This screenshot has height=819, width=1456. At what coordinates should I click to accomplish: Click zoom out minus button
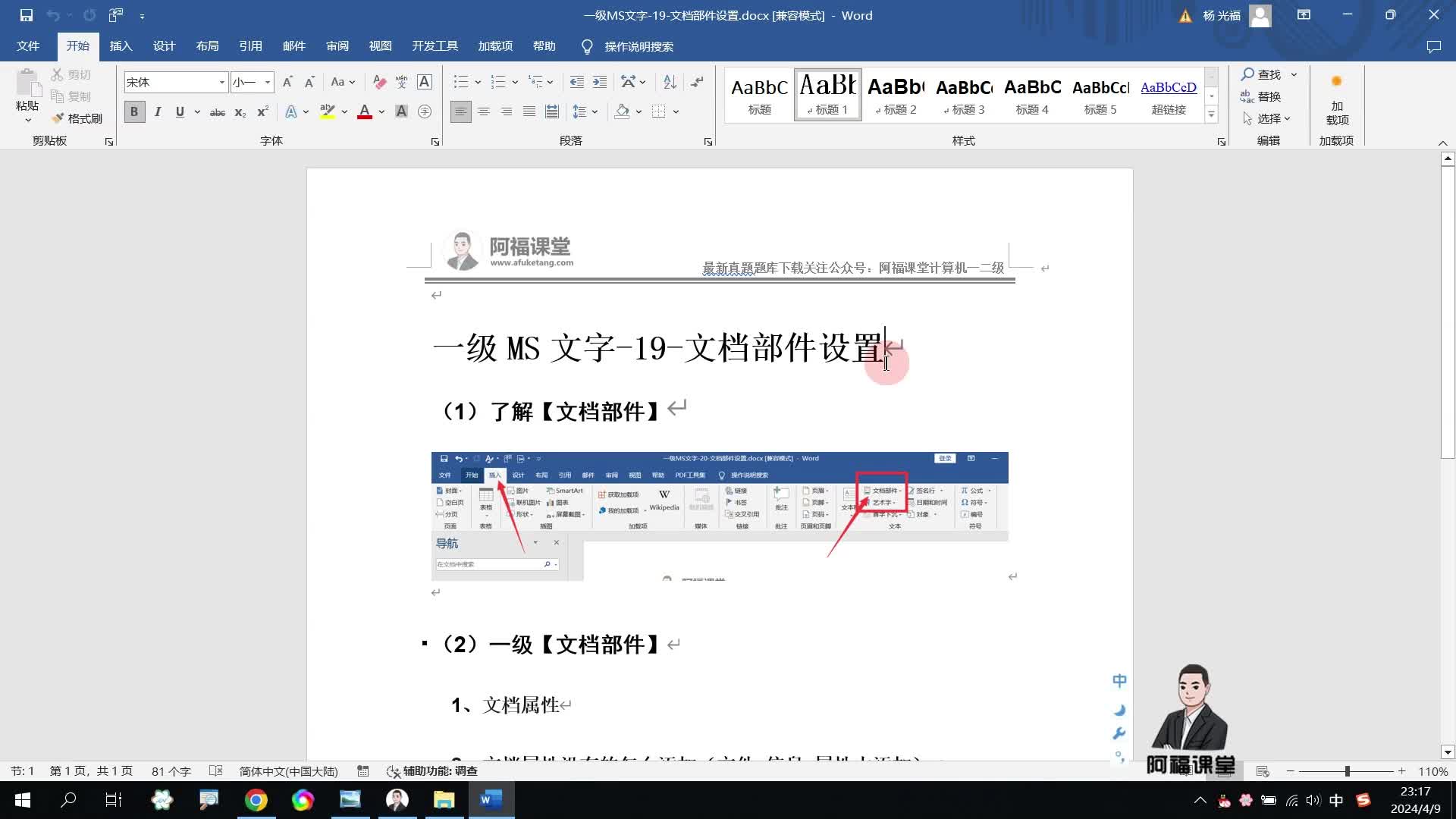1290,771
